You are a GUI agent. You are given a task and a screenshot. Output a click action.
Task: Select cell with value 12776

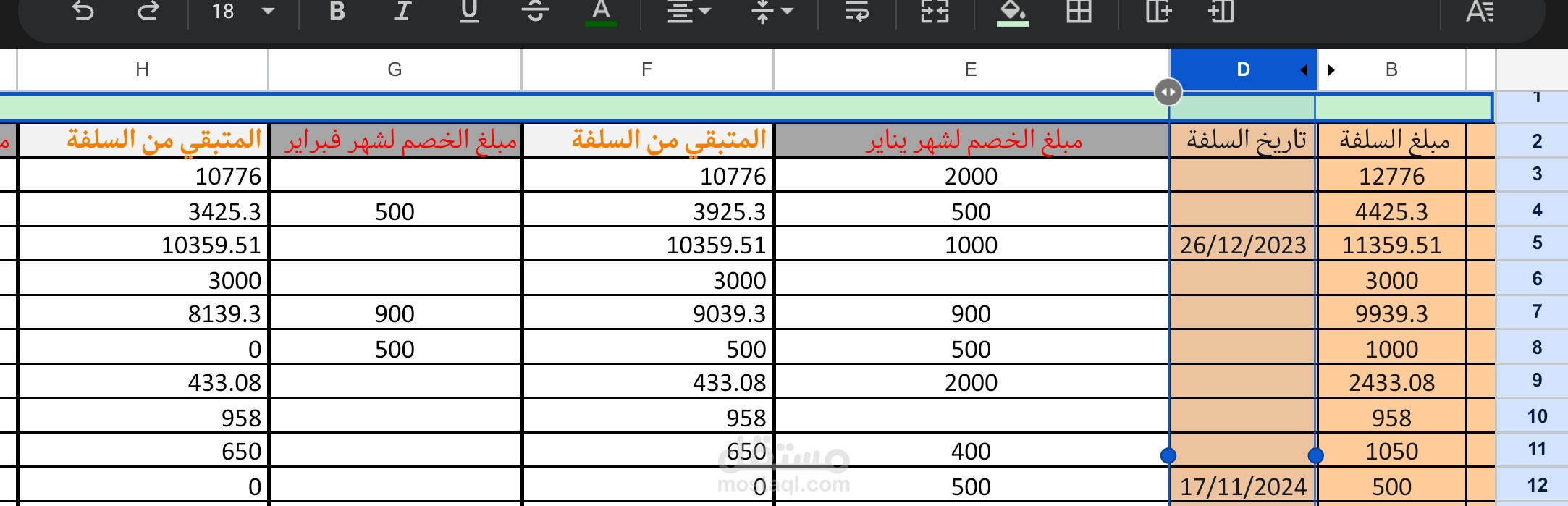click(1391, 176)
